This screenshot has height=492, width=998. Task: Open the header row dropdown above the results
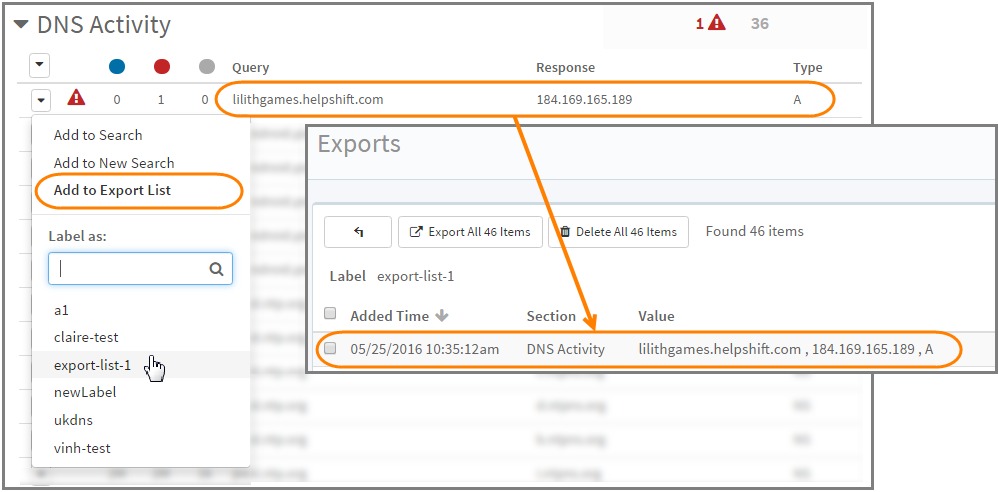point(39,65)
